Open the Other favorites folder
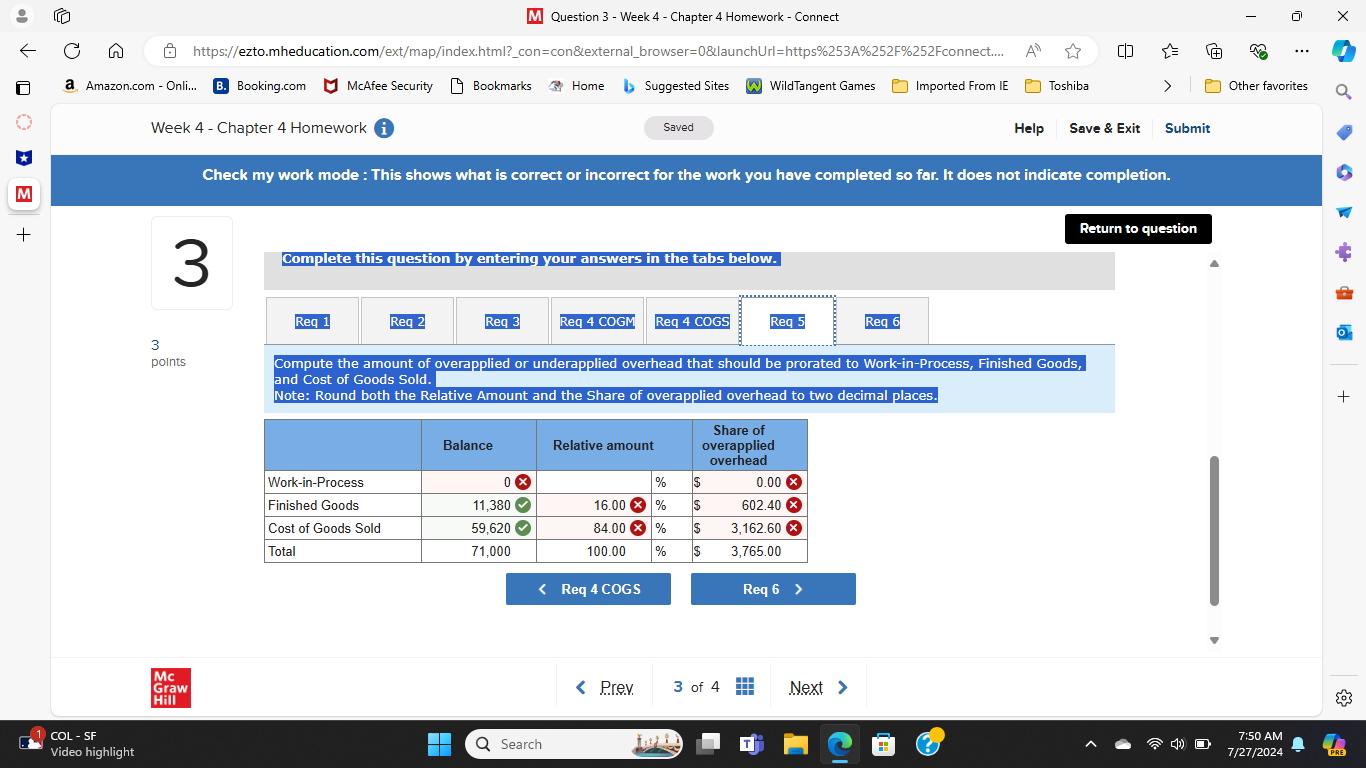The width and height of the screenshot is (1366, 768). (x=1256, y=85)
